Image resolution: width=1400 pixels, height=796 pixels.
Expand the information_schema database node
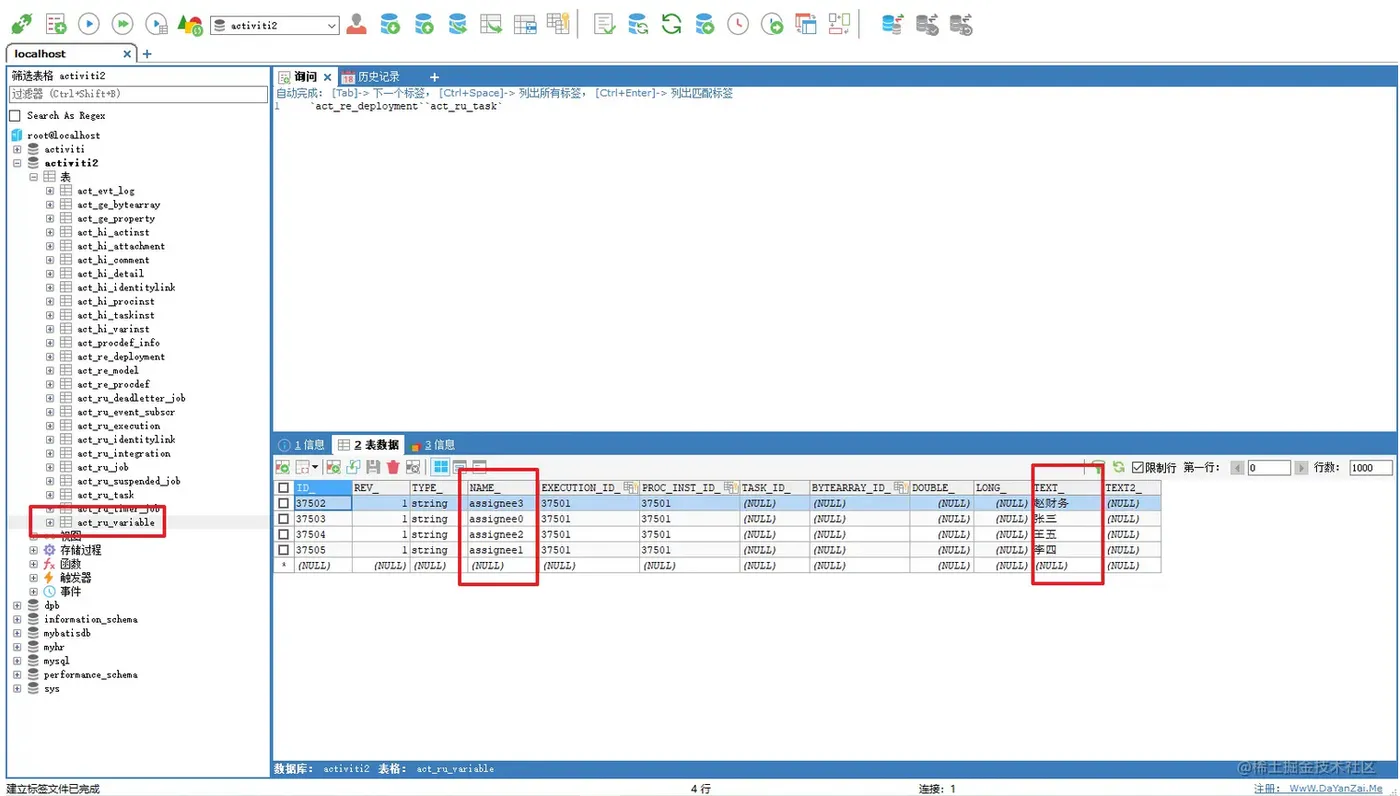pos(17,620)
